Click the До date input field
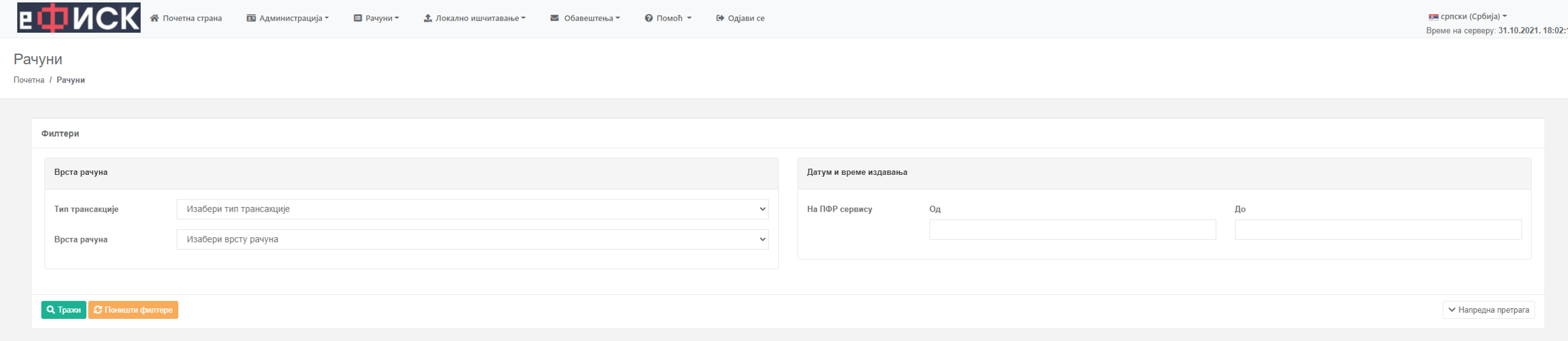 (1378, 230)
